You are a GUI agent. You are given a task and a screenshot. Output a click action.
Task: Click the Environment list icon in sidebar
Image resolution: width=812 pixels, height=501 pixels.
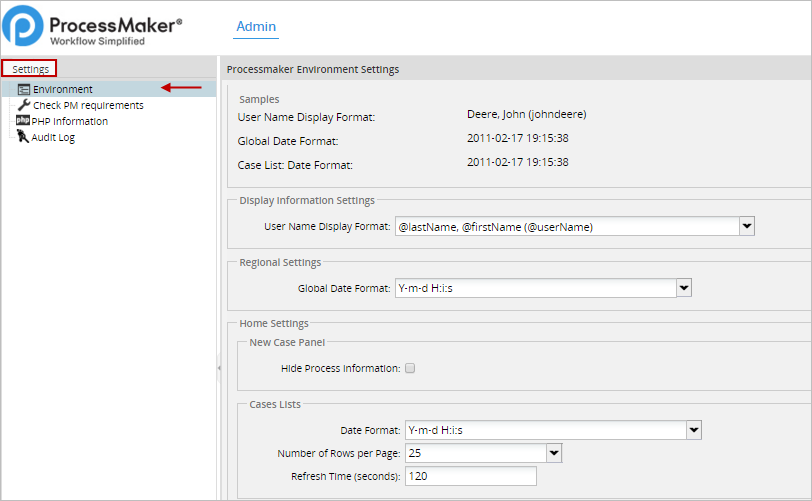pyautogui.click(x=24, y=89)
